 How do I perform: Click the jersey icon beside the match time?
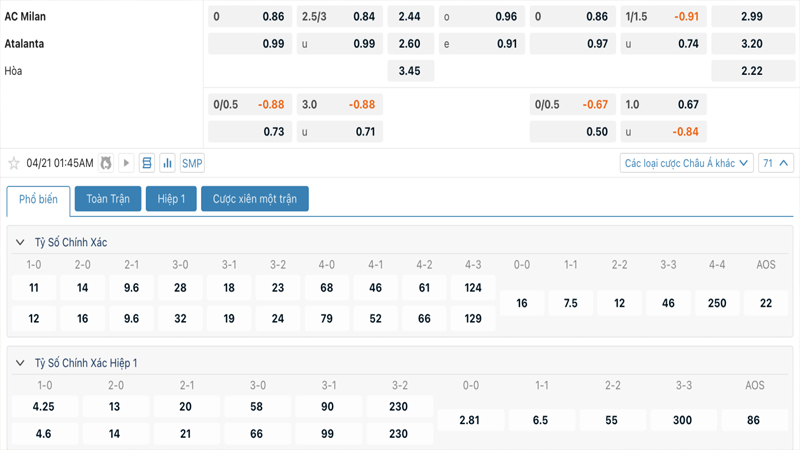106,163
